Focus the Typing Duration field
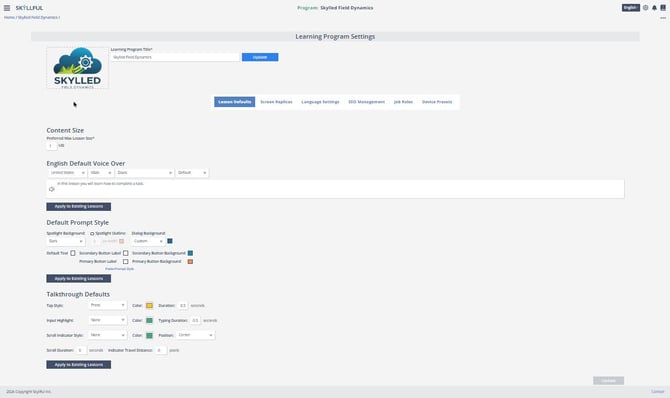The image size is (670, 398). 195,321
